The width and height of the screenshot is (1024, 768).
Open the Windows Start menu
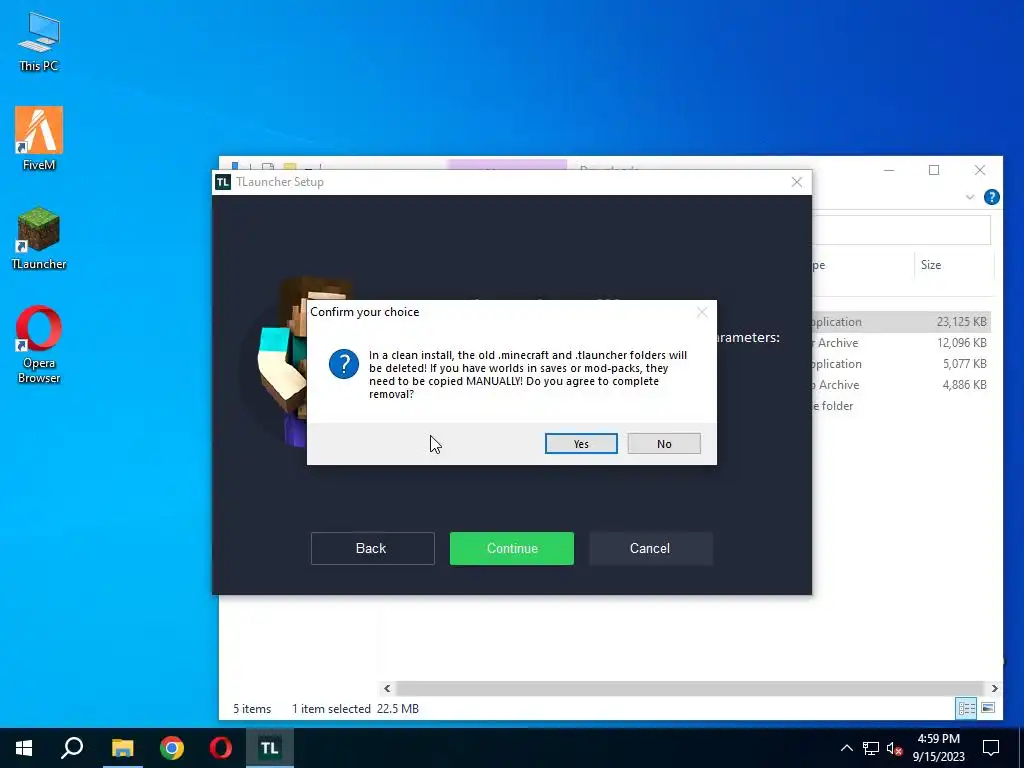(24, 748)
